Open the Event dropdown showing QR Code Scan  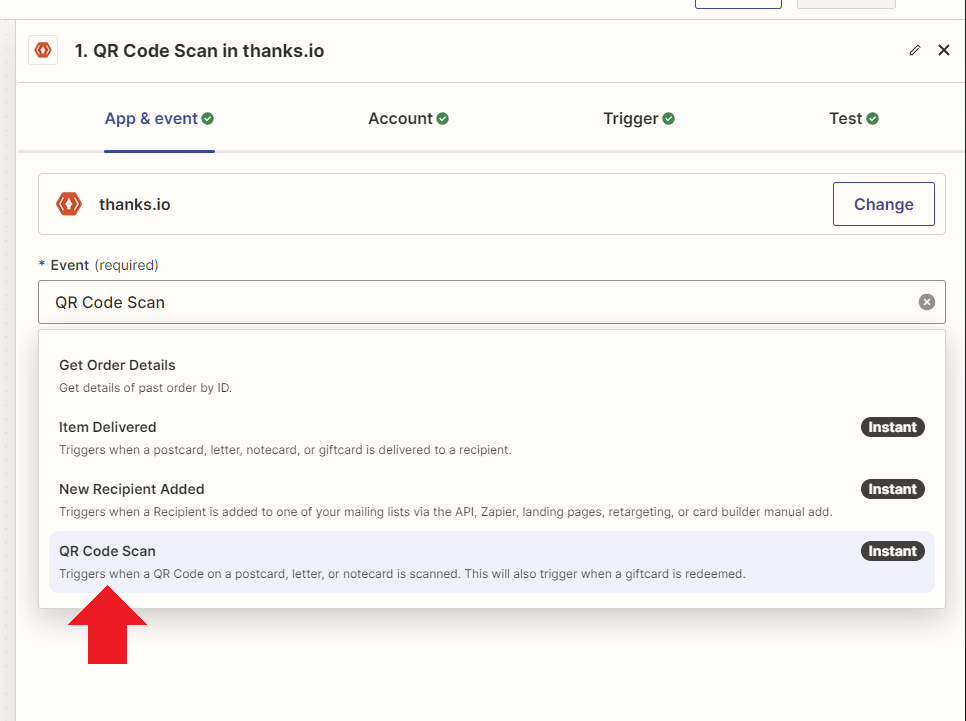coord(492,302)
